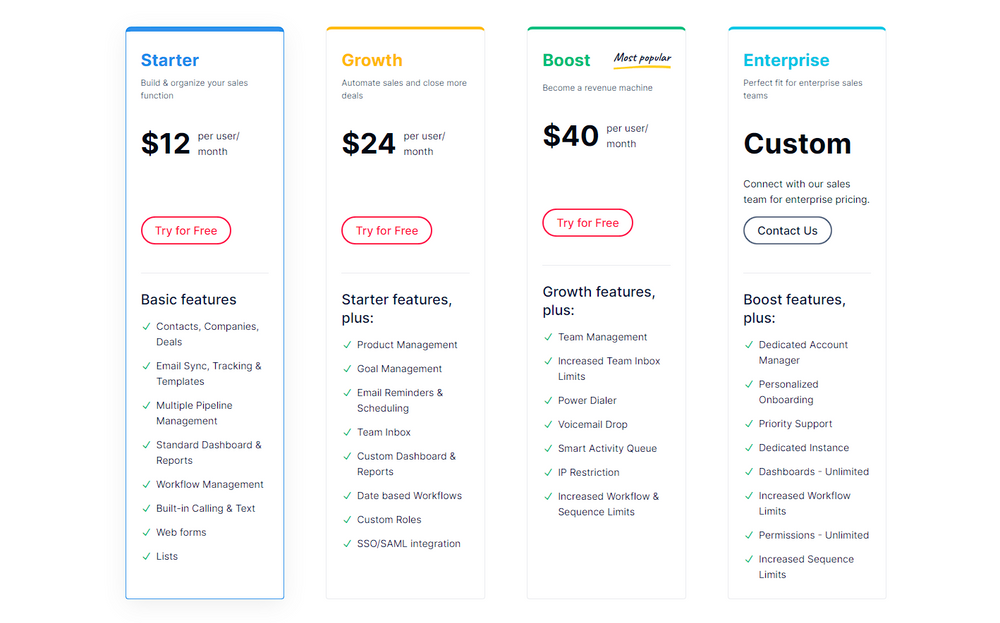
Task: Select the Boost plan title
Action: pyautogui.click(x=566, y=60)
